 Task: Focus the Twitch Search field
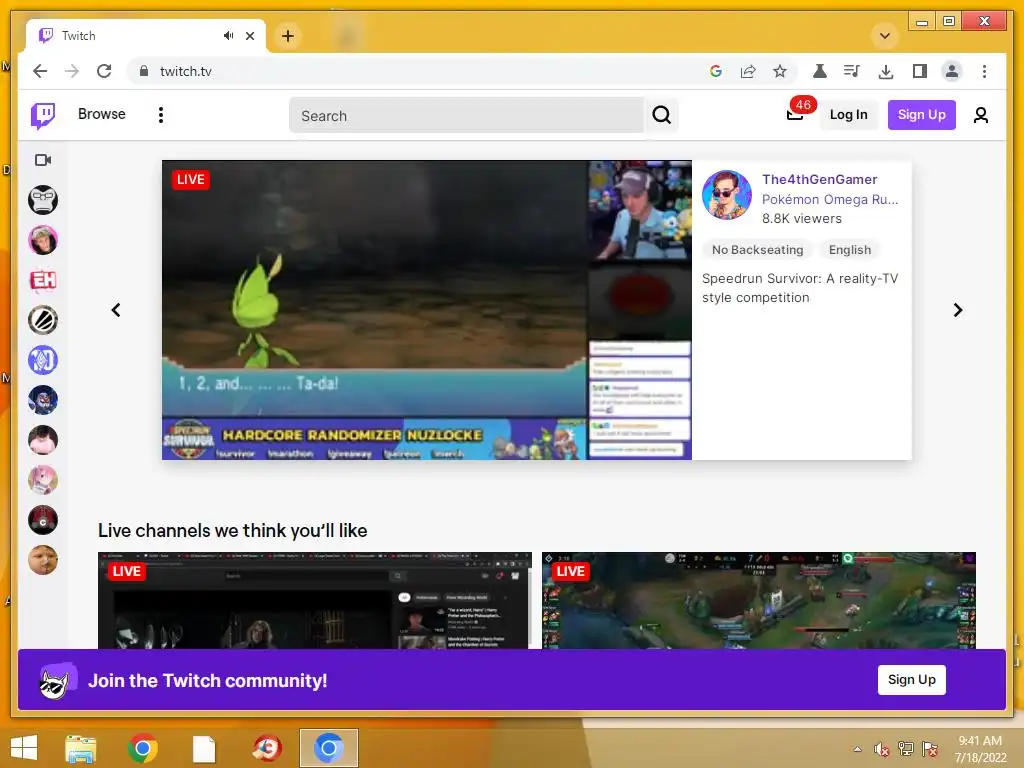point(466,116)
